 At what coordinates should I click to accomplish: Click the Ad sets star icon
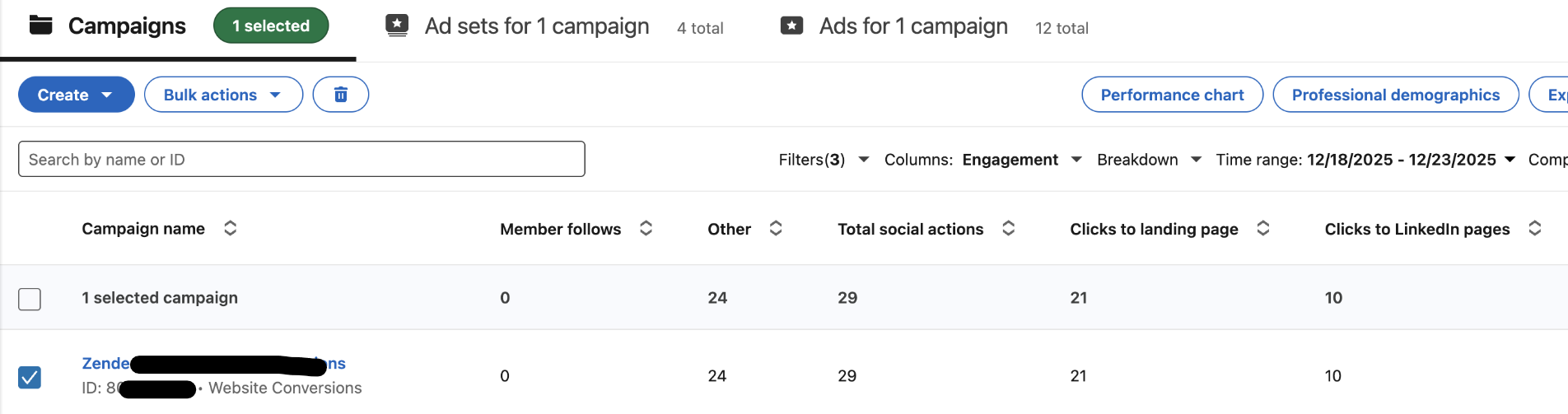pos(397,26)
